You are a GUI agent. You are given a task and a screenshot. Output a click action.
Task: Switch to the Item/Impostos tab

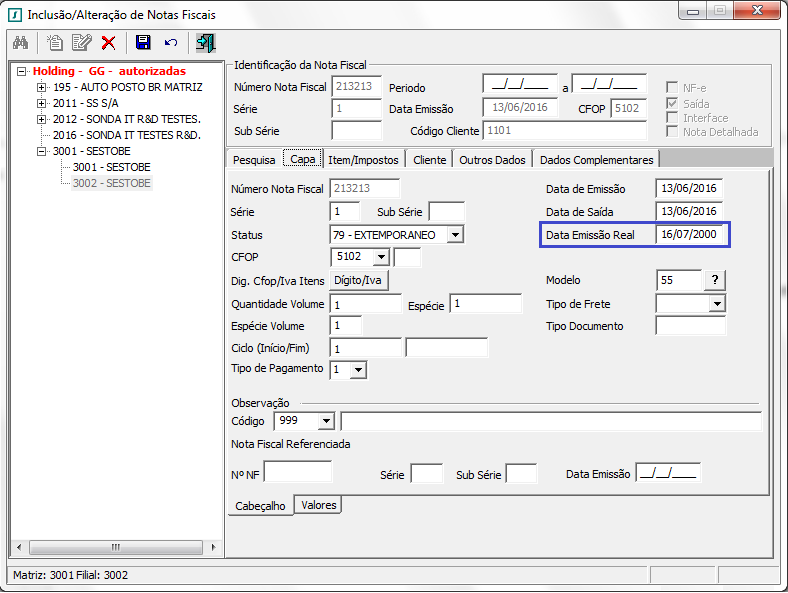pyautogui.click(x=364, y=160)
